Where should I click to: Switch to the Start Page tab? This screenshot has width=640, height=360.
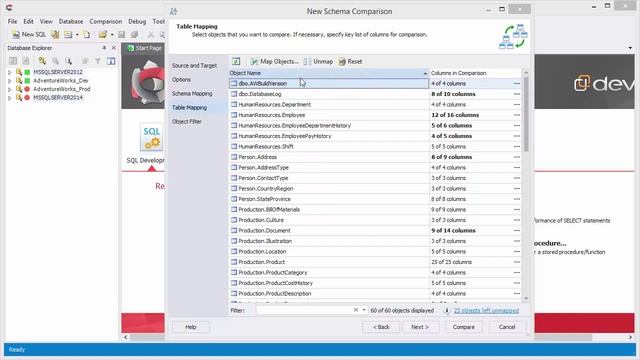[144, 48]
